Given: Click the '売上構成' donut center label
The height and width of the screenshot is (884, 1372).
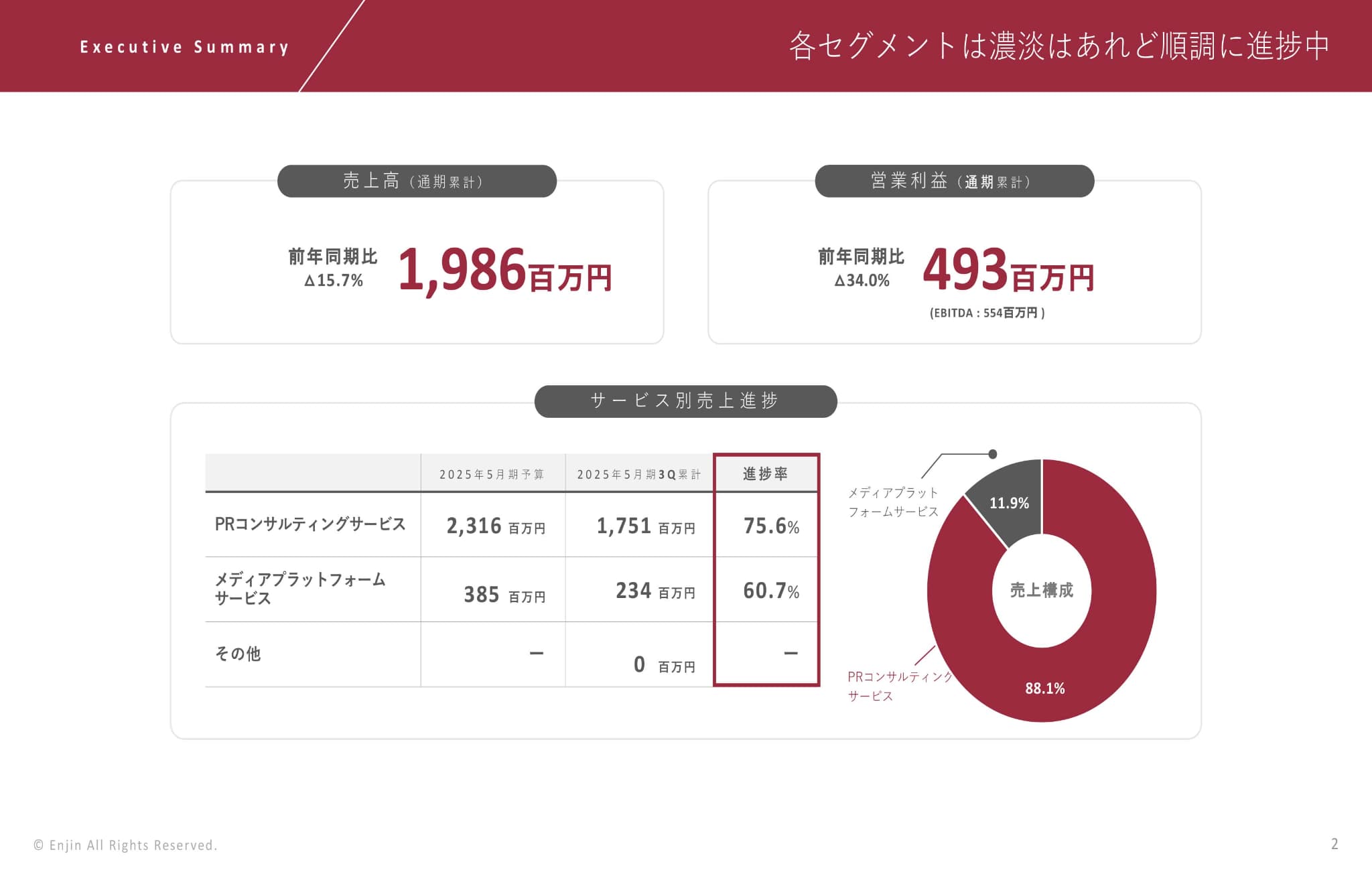Looking at the screenshot, I should click(1042, 590).
